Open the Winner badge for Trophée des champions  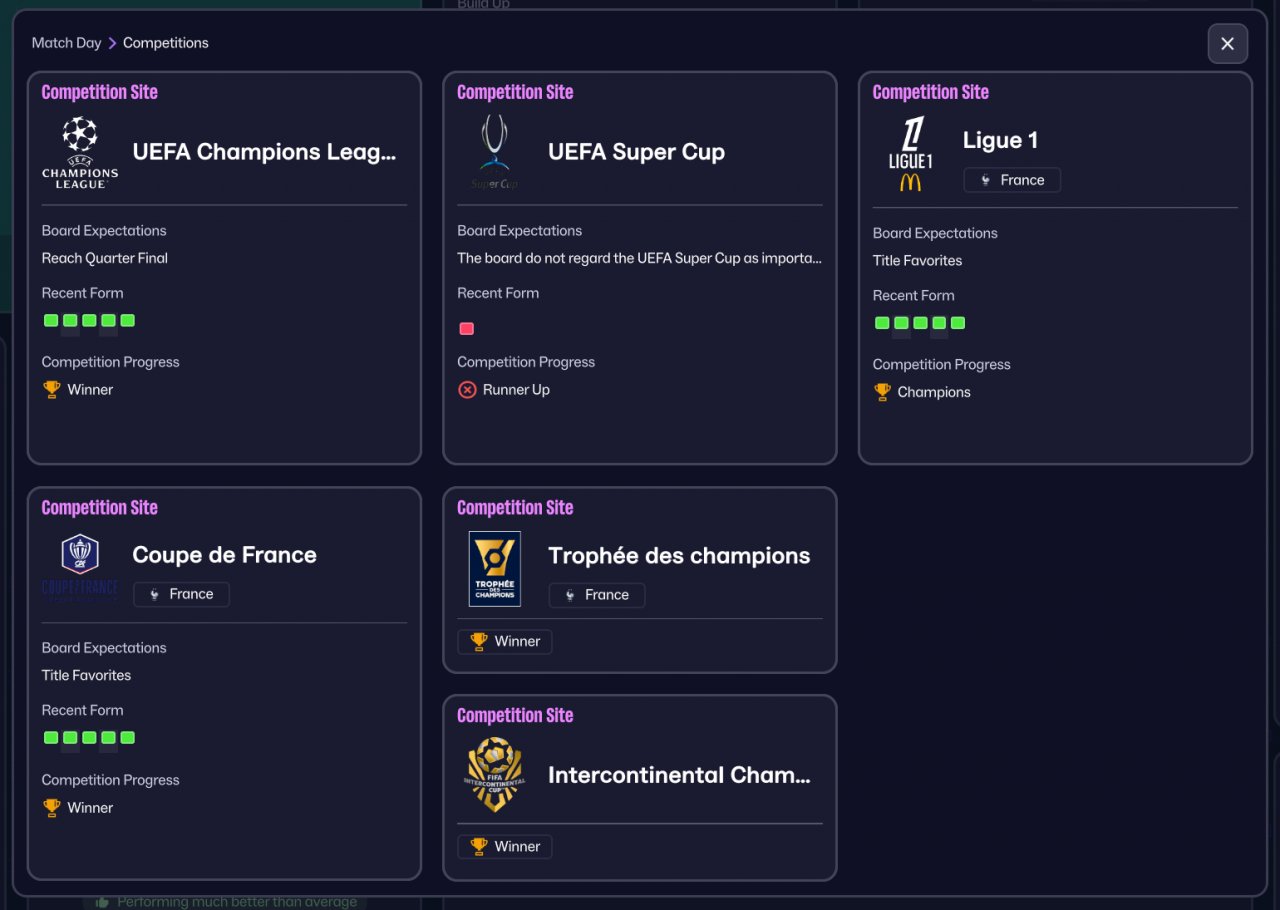[505, 642]
